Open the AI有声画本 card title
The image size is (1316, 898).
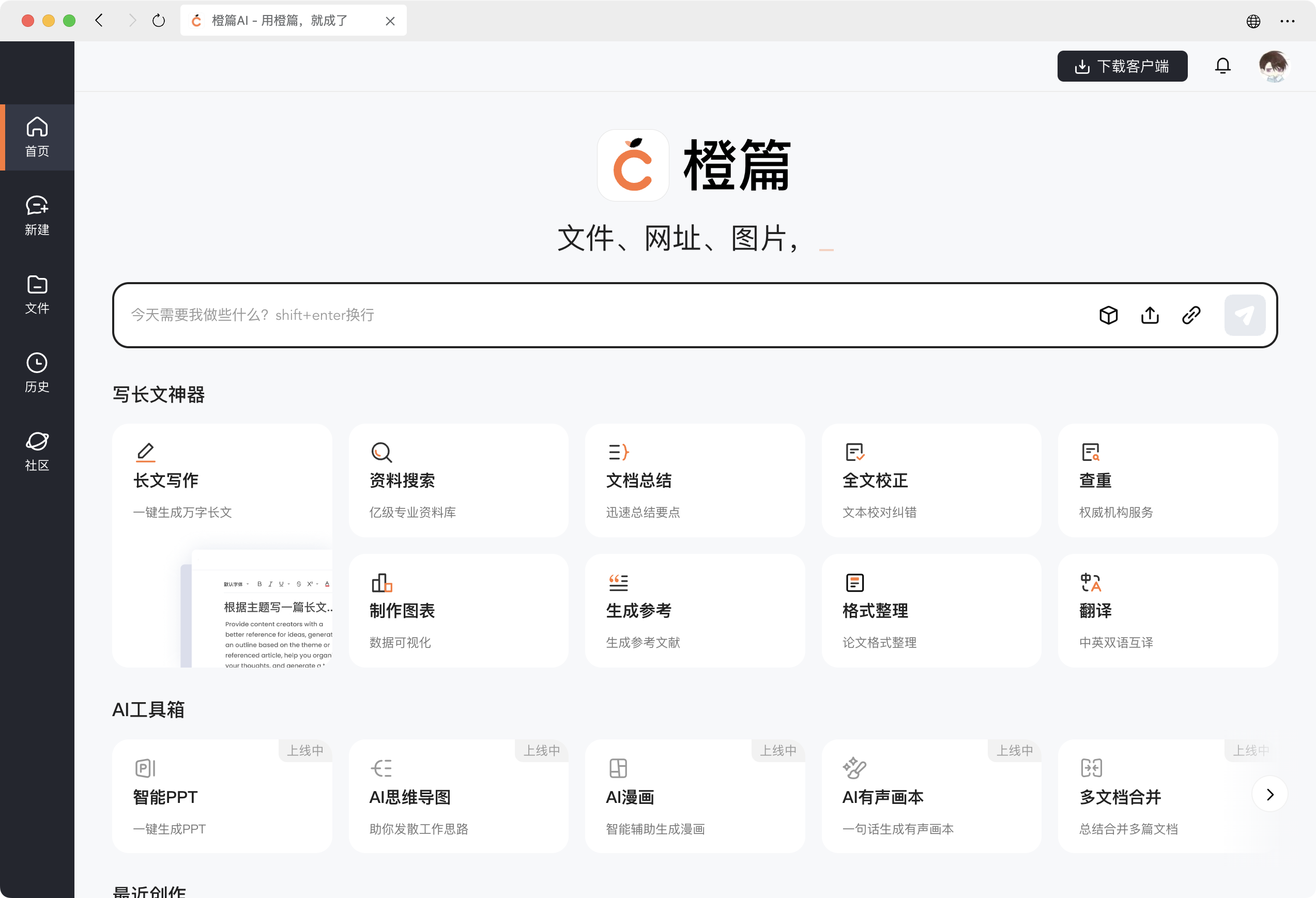click(x=883, y=797)
